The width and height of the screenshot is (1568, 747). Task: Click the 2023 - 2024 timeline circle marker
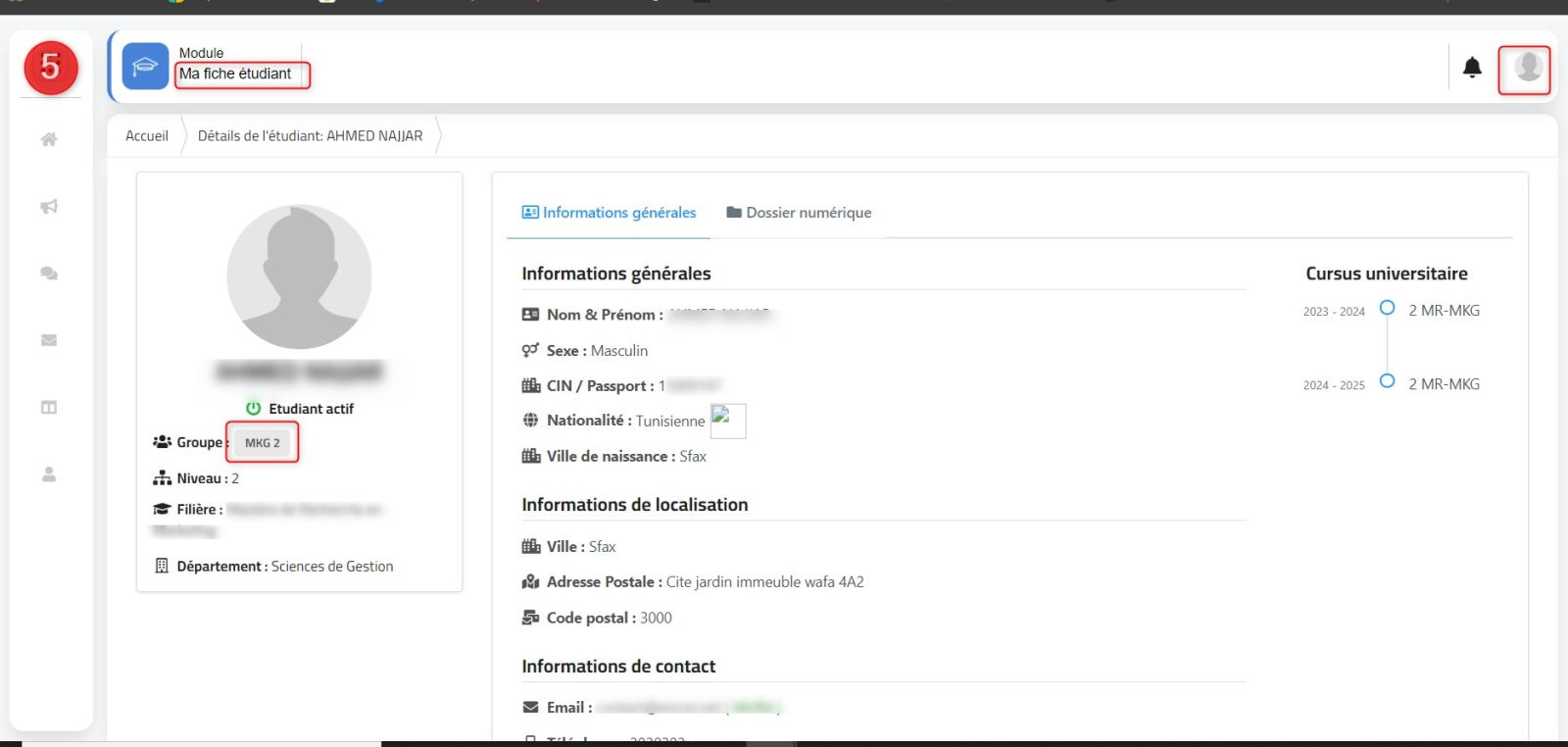pos(1387,308)
